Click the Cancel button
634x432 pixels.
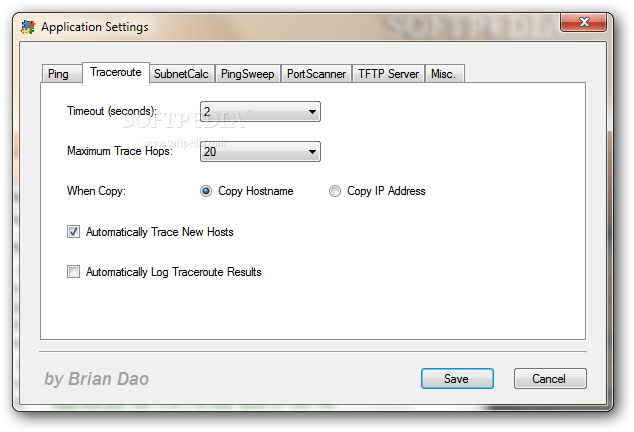(550, 379)
